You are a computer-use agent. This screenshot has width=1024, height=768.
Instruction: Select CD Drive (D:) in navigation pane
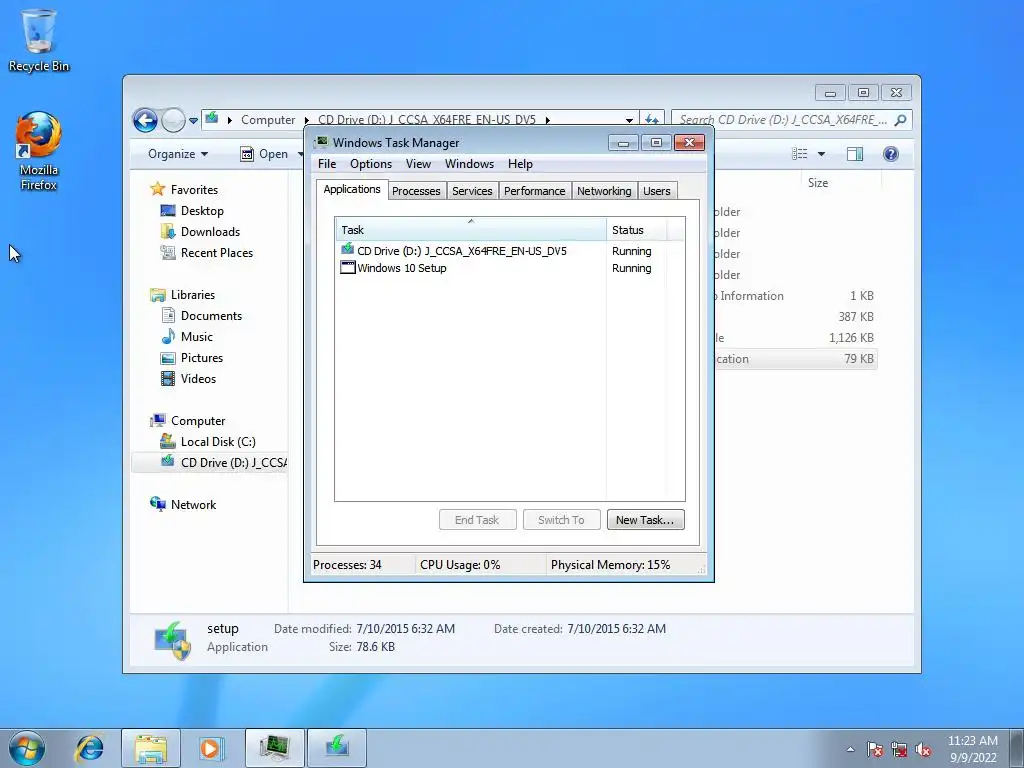(x=210, y=462)
